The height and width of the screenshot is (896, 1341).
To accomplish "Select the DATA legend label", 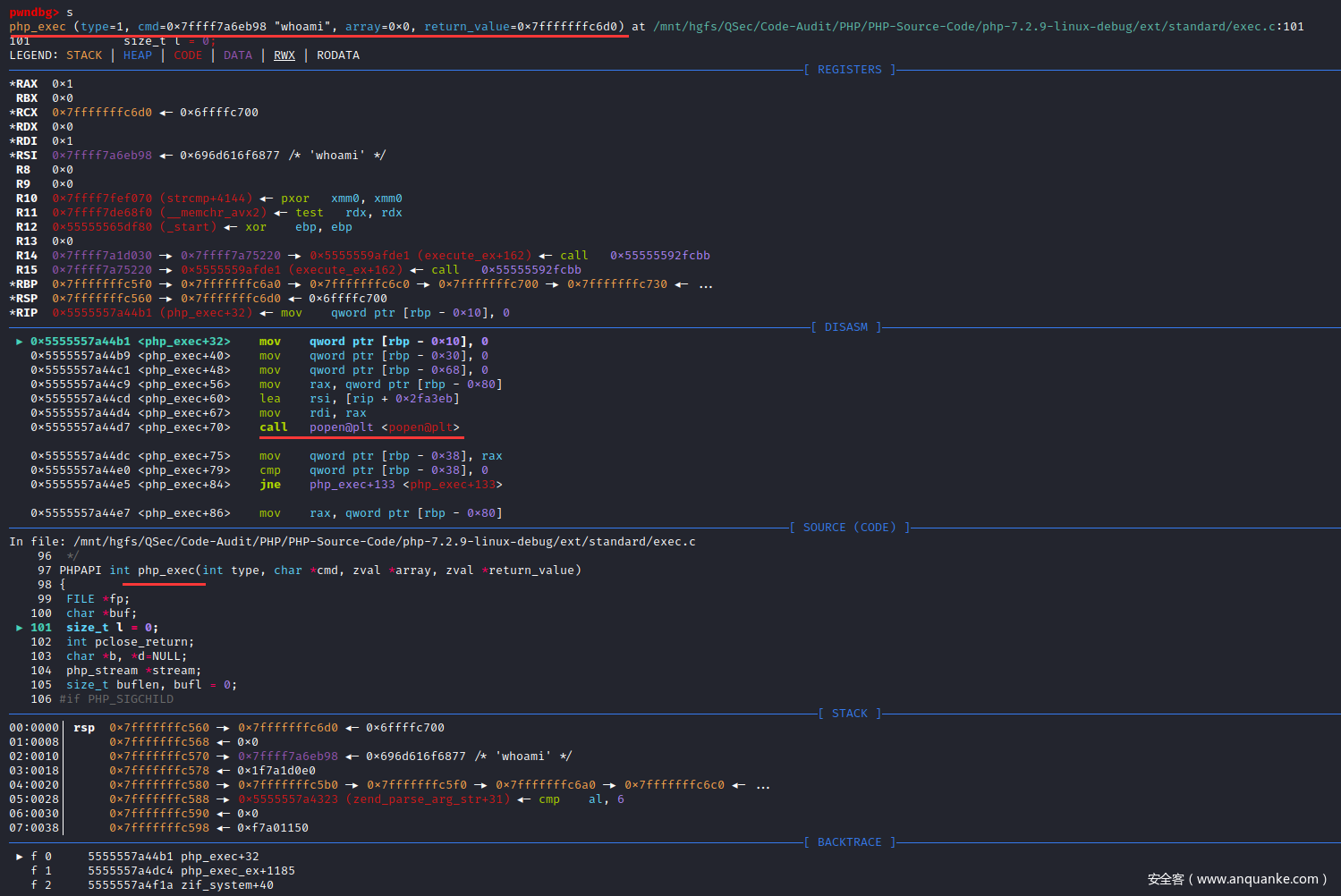I will (238, 55).
